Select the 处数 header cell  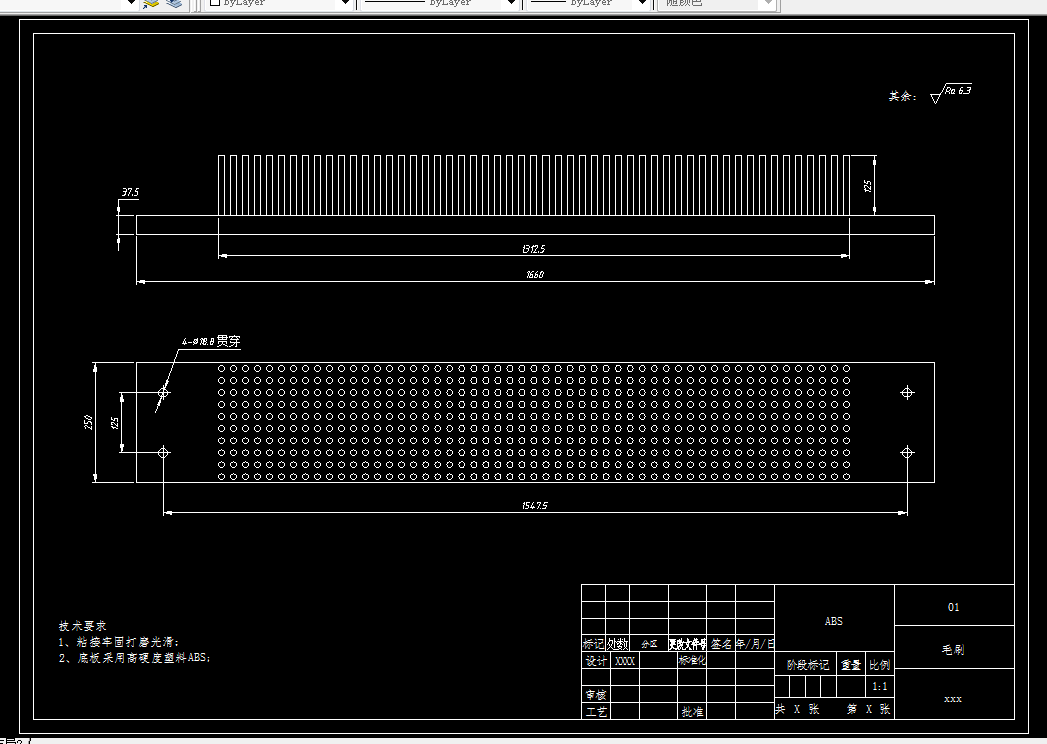tap(618, 644)
